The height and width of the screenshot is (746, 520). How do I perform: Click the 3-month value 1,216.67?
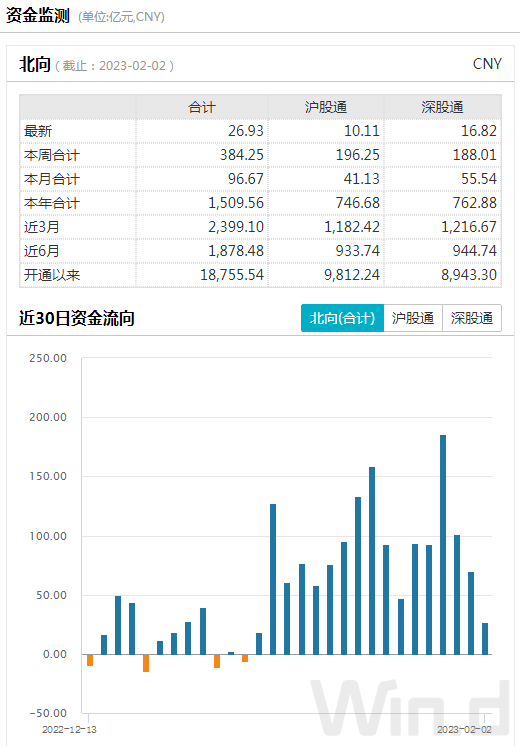[x=469, y=227]
